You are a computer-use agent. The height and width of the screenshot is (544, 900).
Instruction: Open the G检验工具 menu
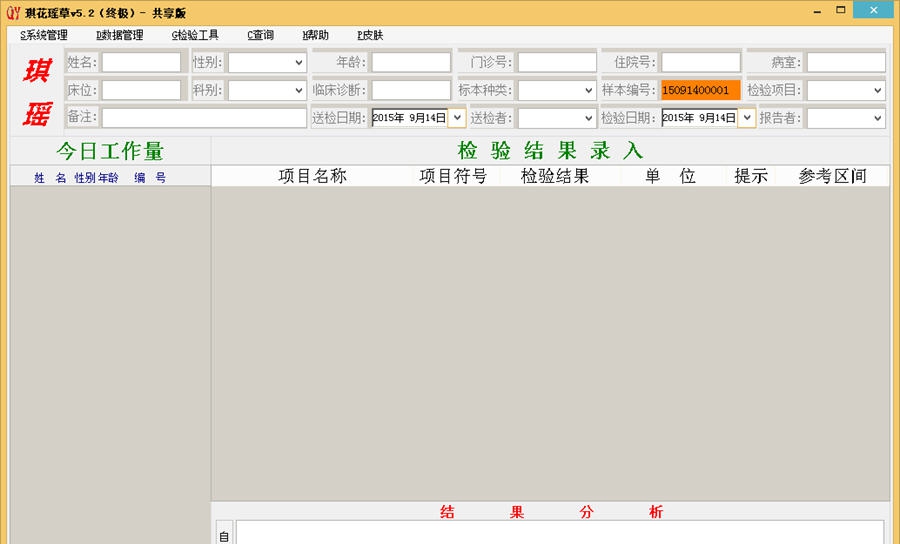[195, 35]
